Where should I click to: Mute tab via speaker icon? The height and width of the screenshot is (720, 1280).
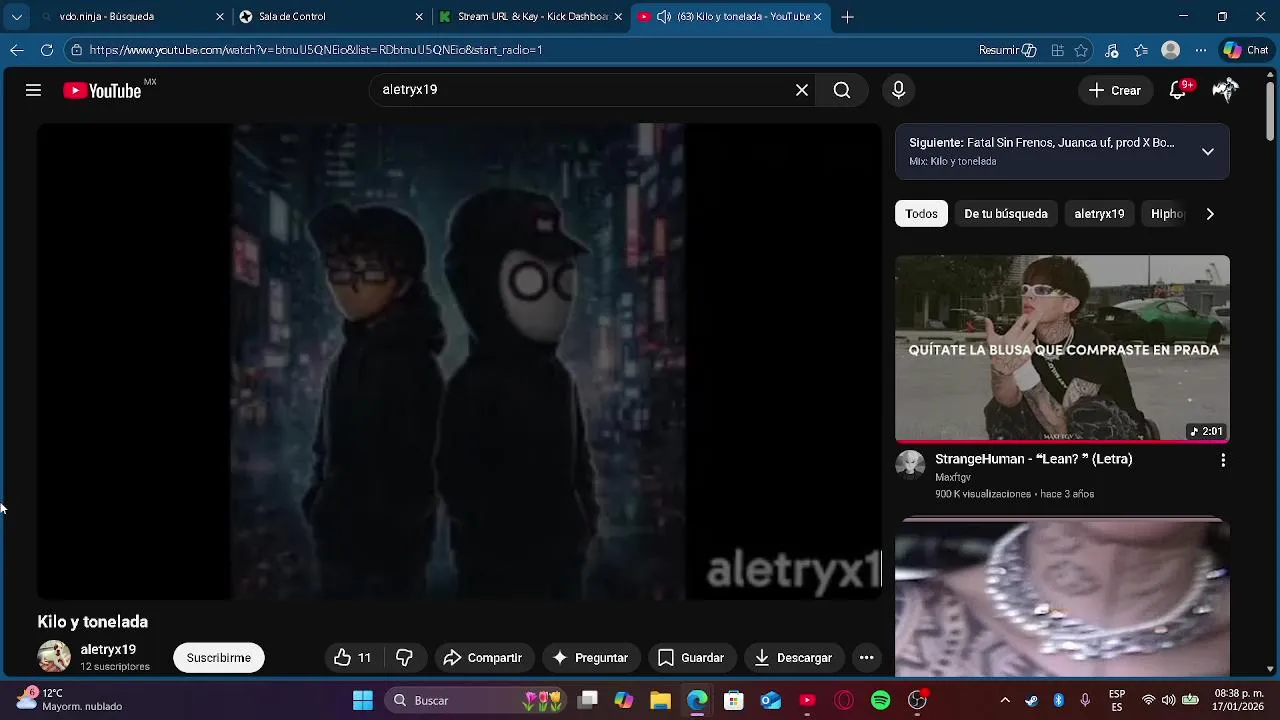click(664, 17)
